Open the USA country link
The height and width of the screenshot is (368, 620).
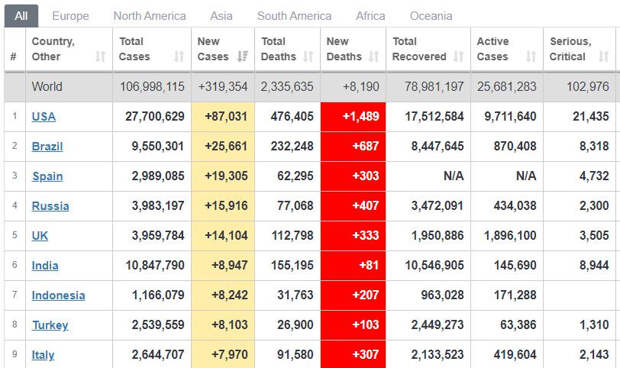point(43,117)
